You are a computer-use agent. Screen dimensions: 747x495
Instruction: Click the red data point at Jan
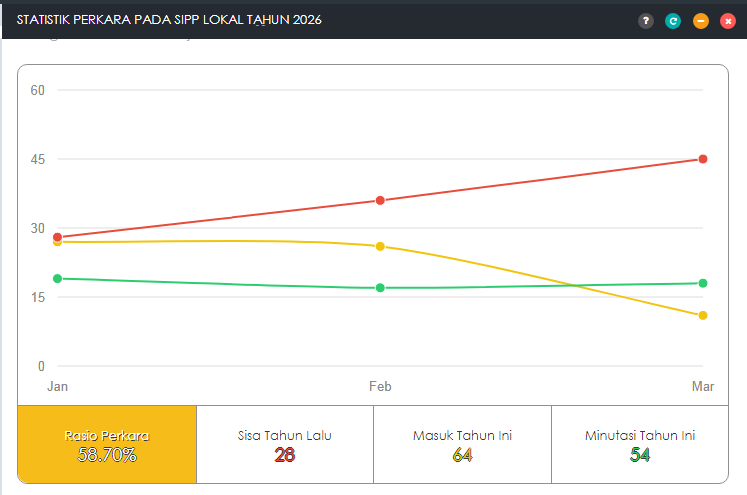pyautogui.click(x=58, y=237)
